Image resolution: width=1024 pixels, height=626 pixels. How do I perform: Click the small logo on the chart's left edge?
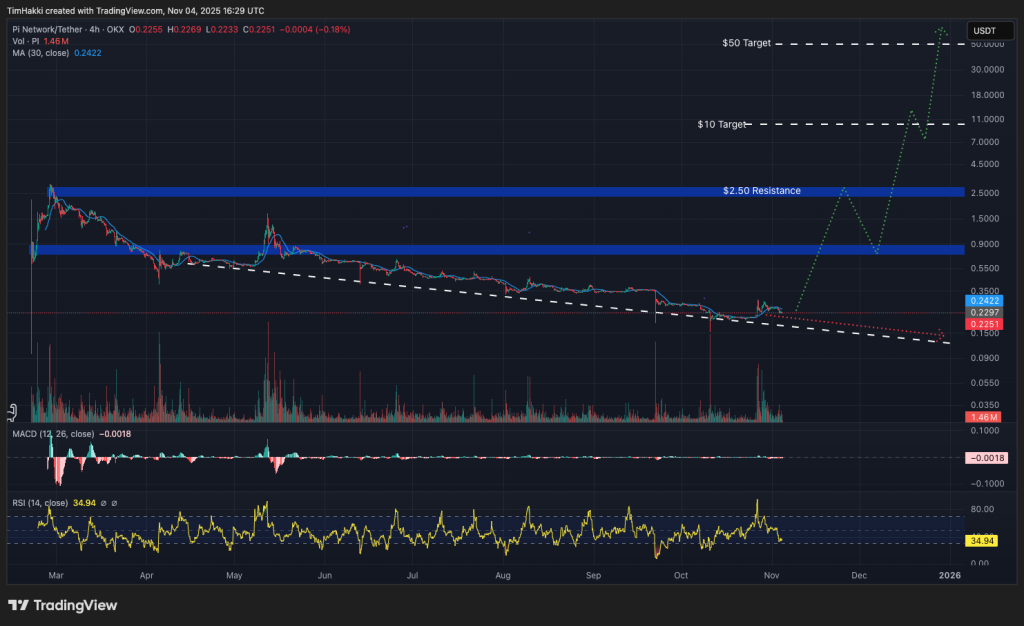click(x=12, y=410)
